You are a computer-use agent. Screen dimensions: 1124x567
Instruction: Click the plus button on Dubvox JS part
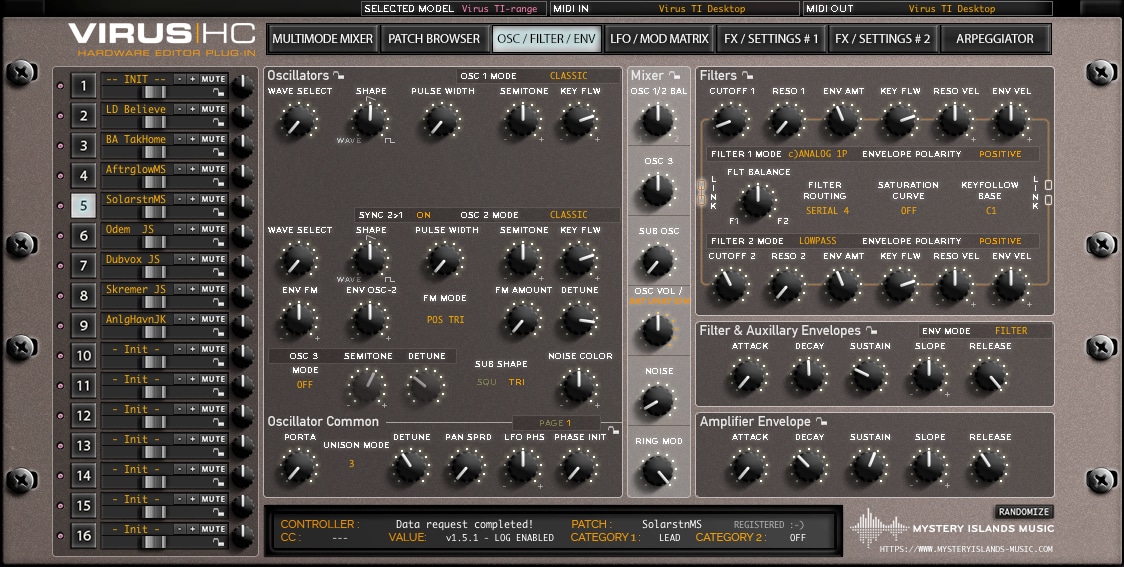(x=192, y=259)
